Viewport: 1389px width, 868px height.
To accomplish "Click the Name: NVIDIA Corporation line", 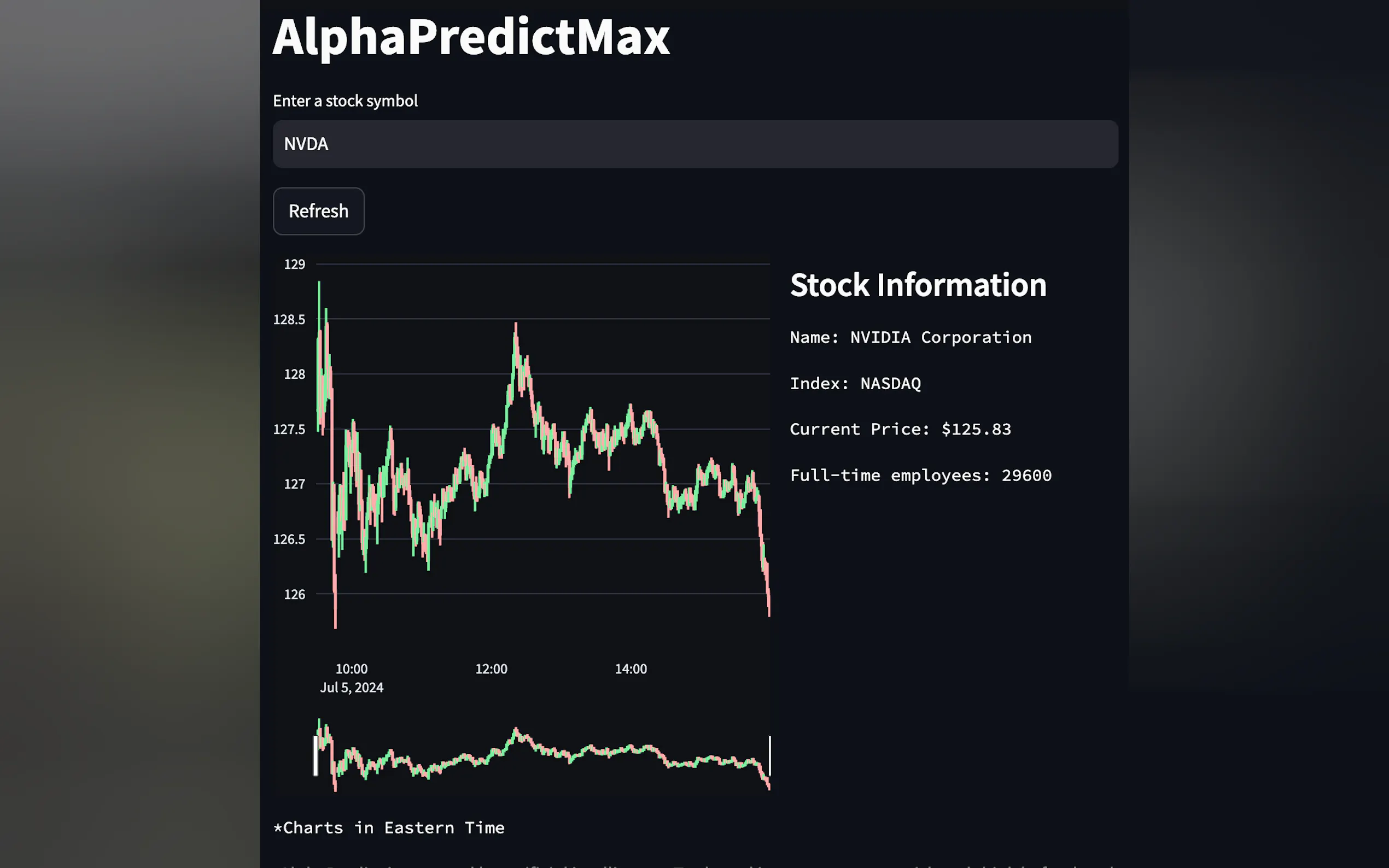I will [x=911, y=338].
